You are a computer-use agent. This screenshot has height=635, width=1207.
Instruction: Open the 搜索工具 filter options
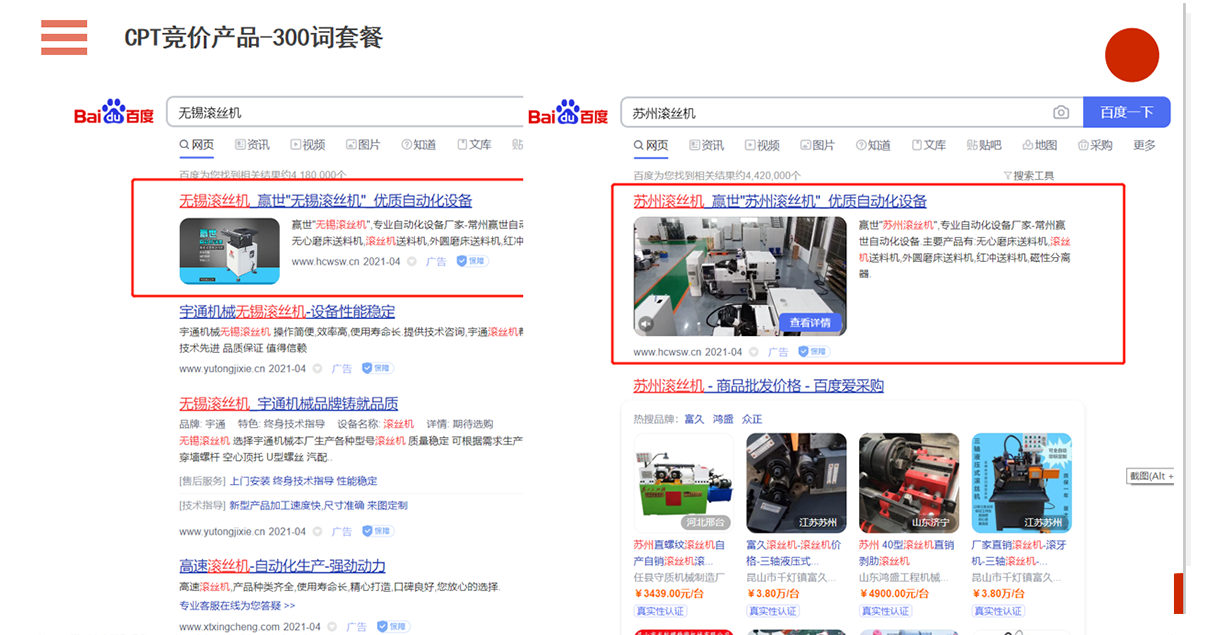pyautogui.click(x=1028, y=176)
